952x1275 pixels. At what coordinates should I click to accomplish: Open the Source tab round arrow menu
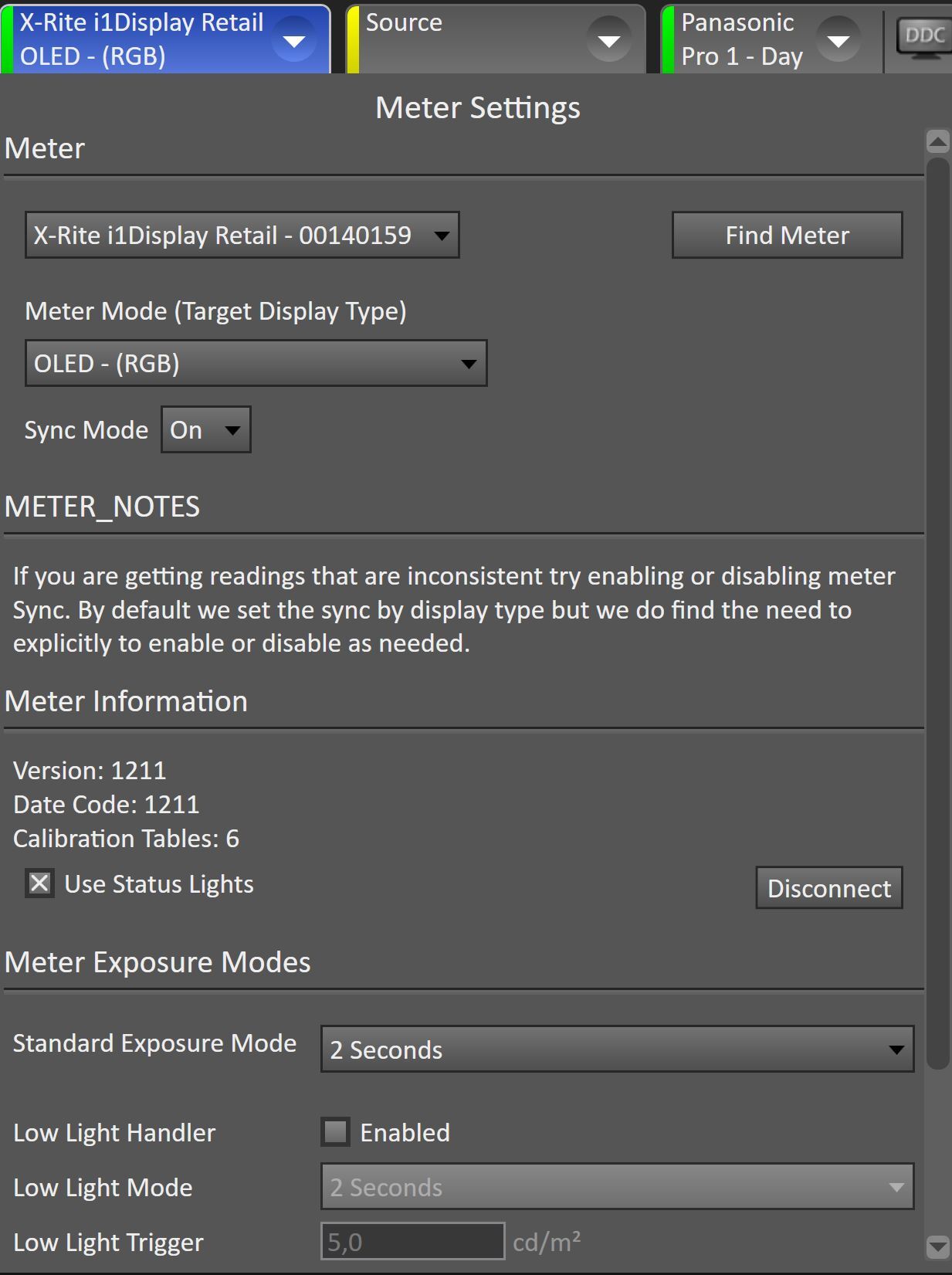[x=608, y=40]
